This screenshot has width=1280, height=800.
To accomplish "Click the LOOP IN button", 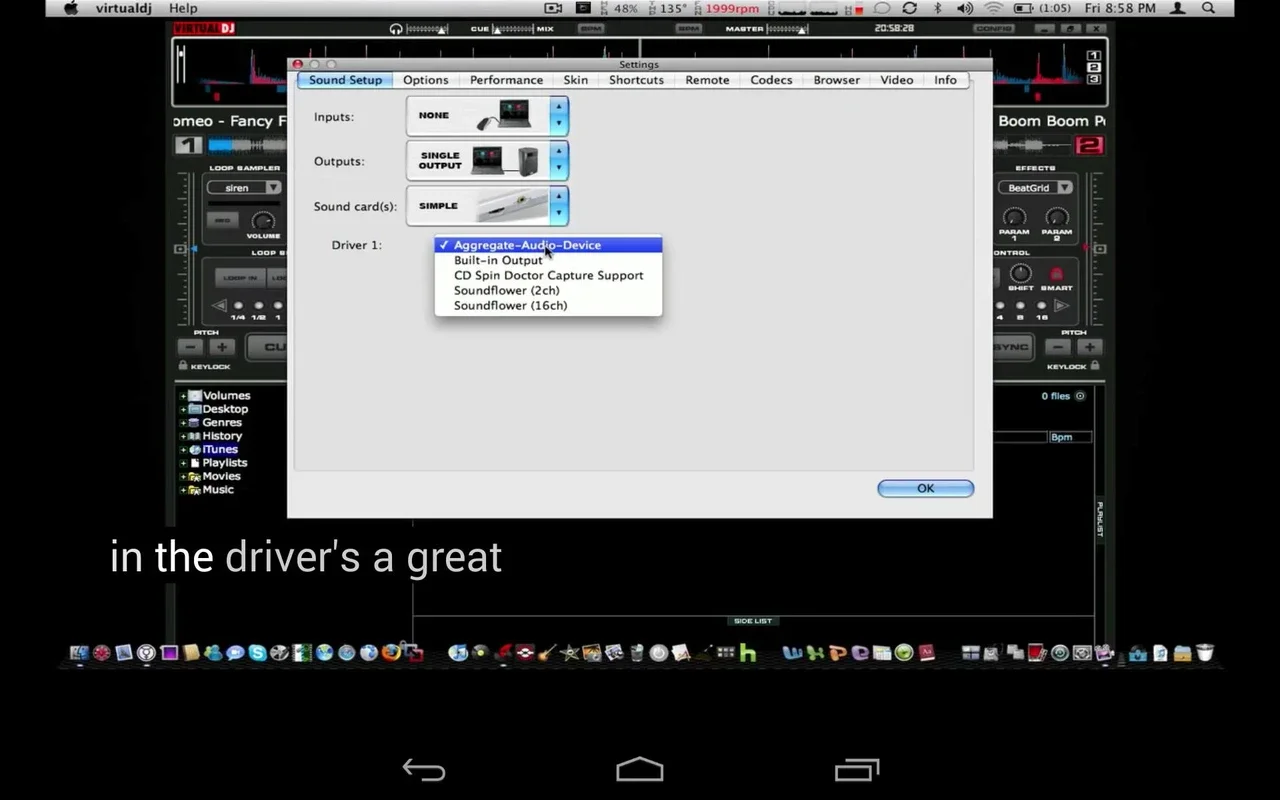I will [x=240, y=277].
